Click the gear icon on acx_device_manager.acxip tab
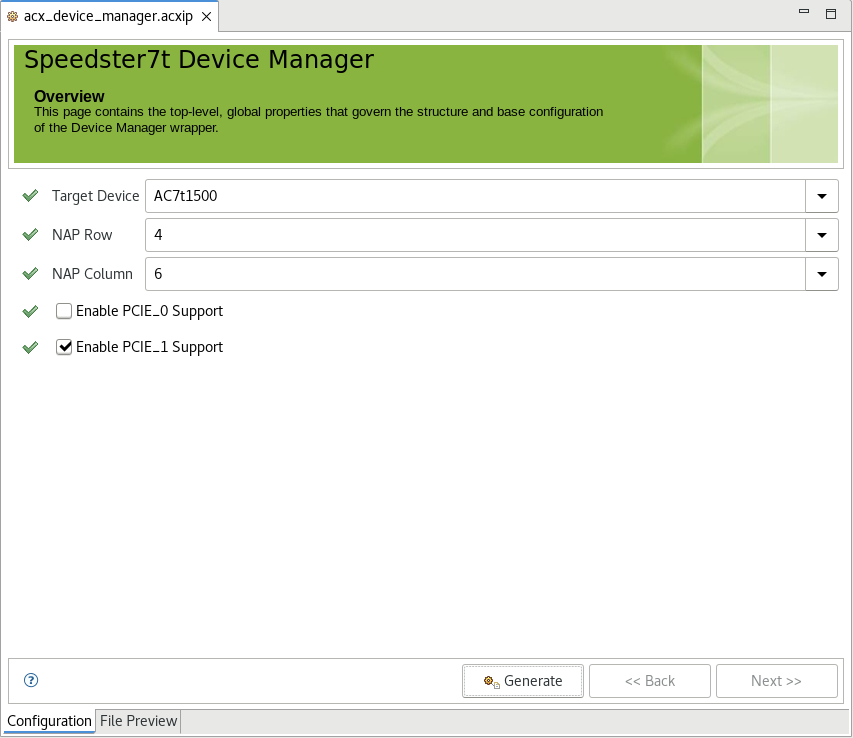The image size is (853, 738). point(13,17)
